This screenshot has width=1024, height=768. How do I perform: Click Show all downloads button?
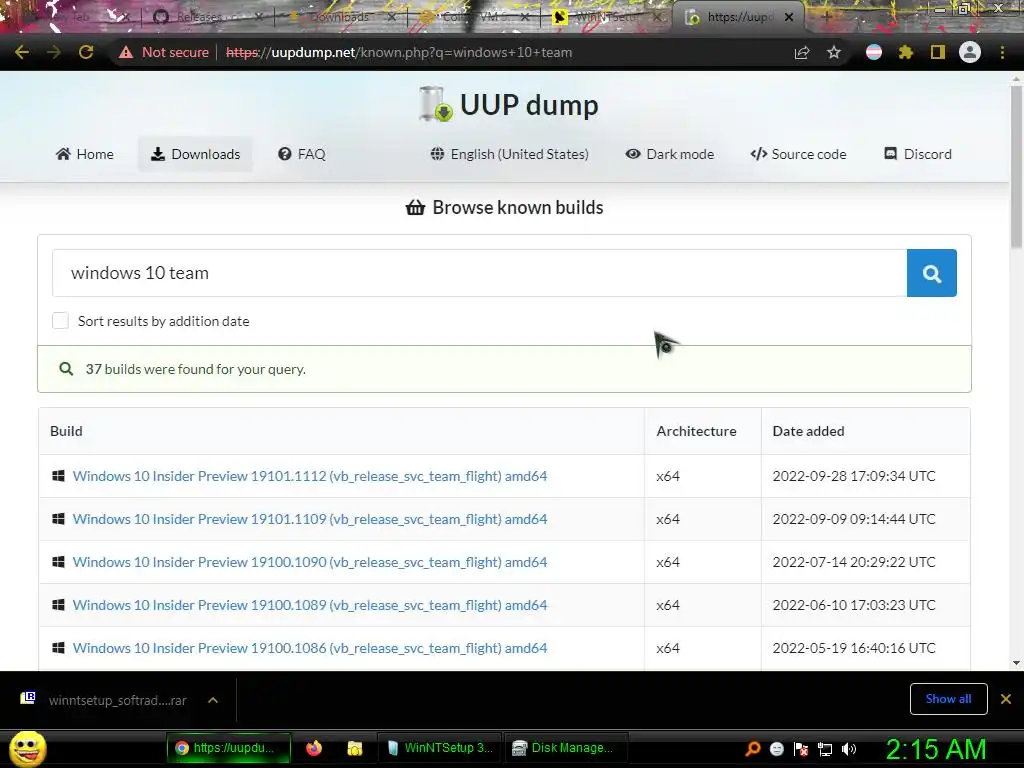948,699
